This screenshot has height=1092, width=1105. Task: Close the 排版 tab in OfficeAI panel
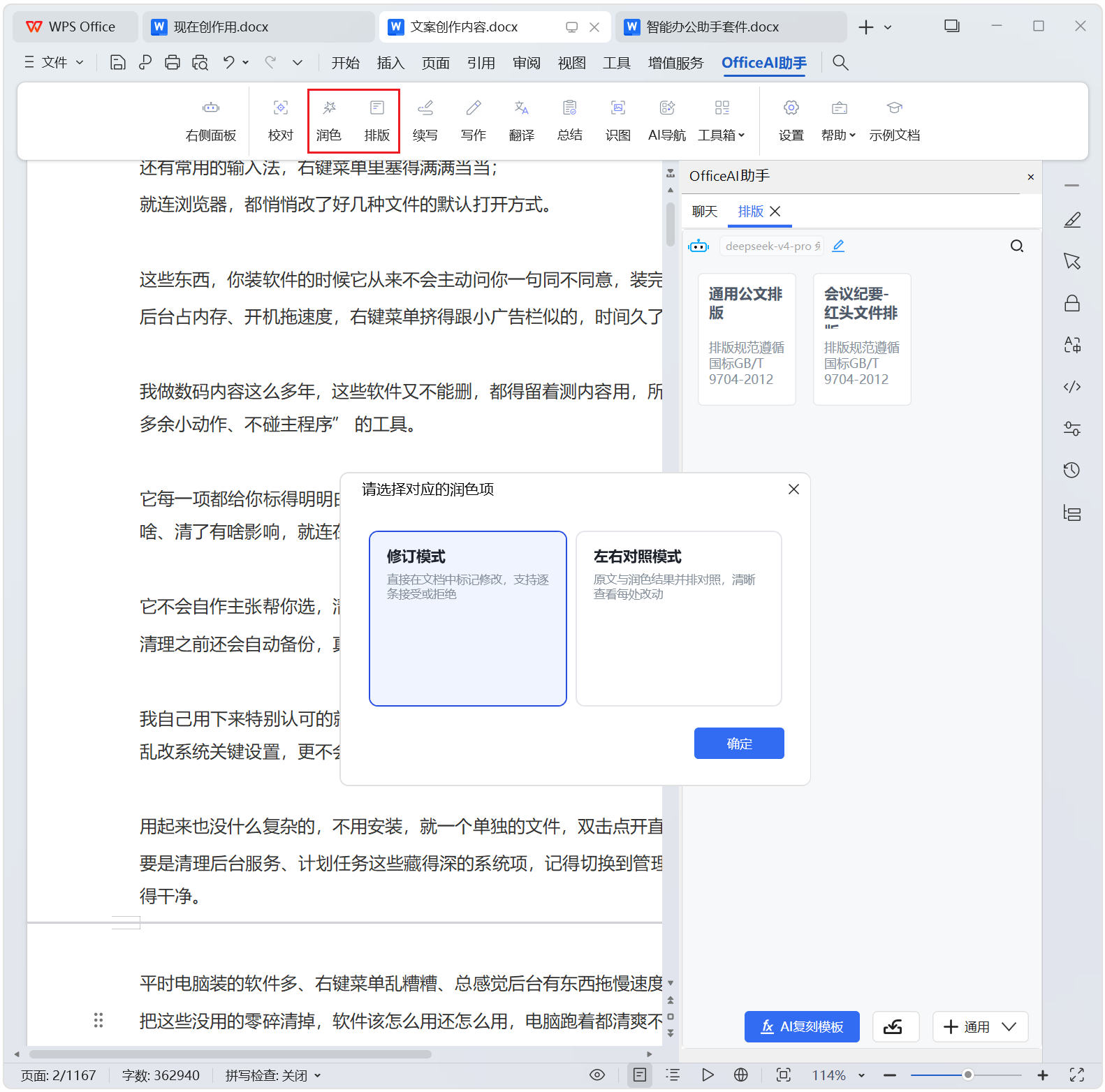click(x=775, y=212)
